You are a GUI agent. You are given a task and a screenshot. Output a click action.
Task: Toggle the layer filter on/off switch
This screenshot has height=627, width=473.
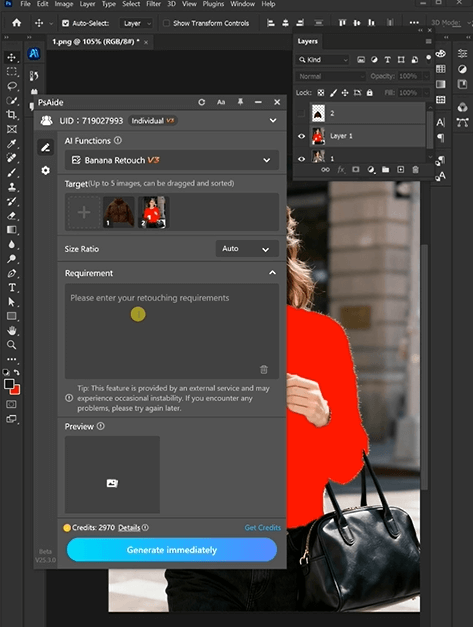428,59
